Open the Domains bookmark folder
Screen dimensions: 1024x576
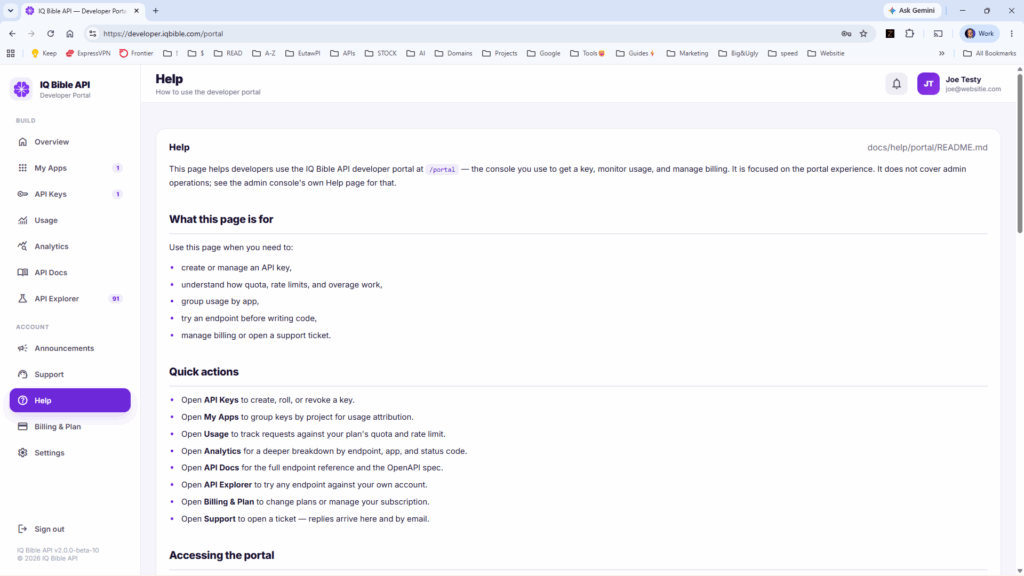(453, 54)
